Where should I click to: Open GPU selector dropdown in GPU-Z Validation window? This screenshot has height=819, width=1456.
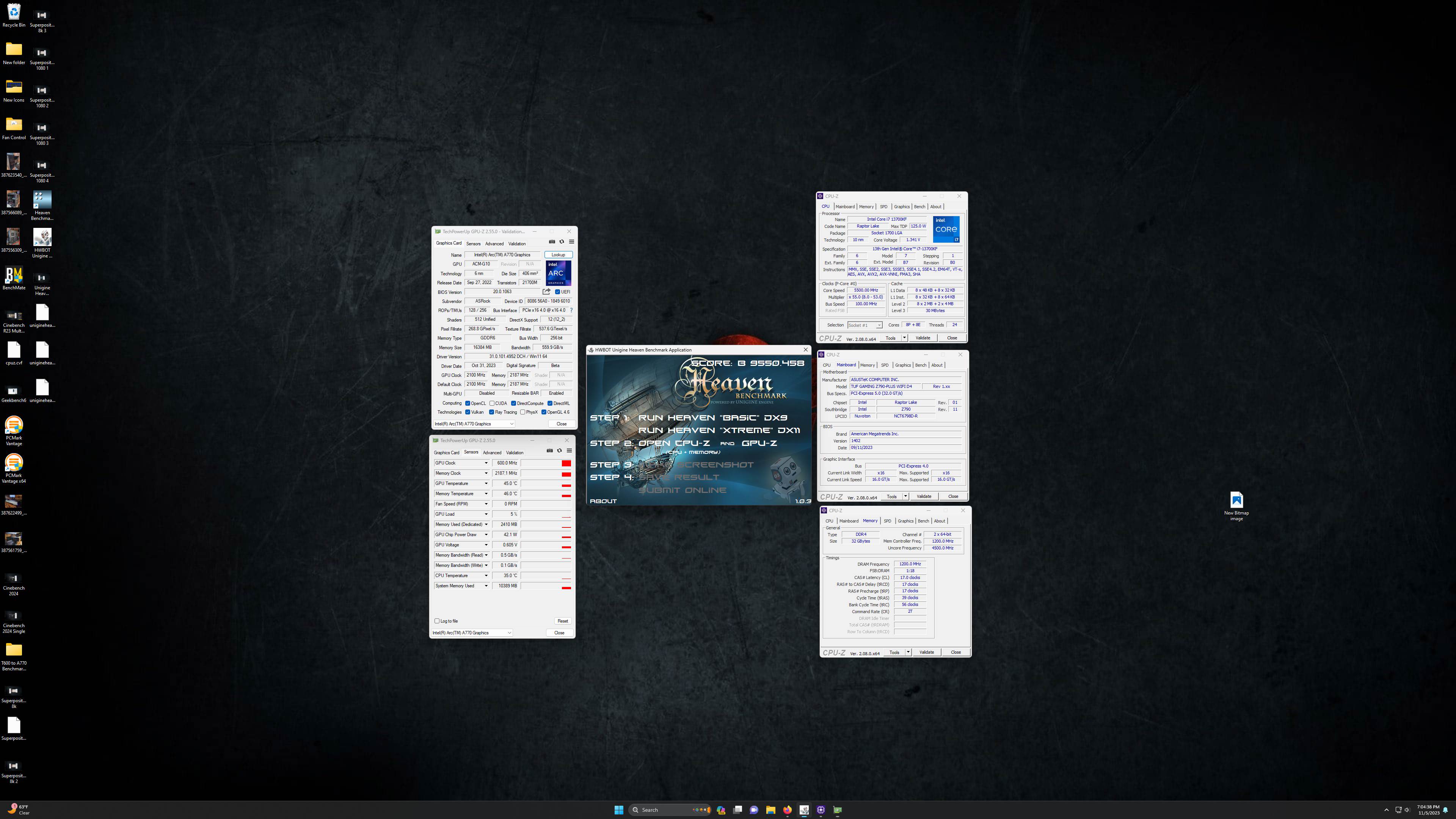474,424
